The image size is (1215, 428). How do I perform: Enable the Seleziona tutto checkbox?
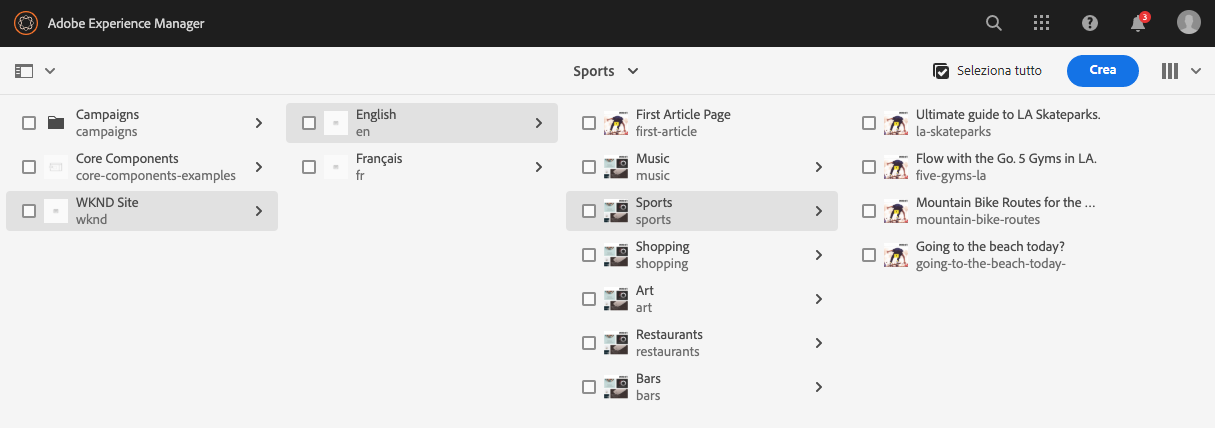click(x=941, y=71)
